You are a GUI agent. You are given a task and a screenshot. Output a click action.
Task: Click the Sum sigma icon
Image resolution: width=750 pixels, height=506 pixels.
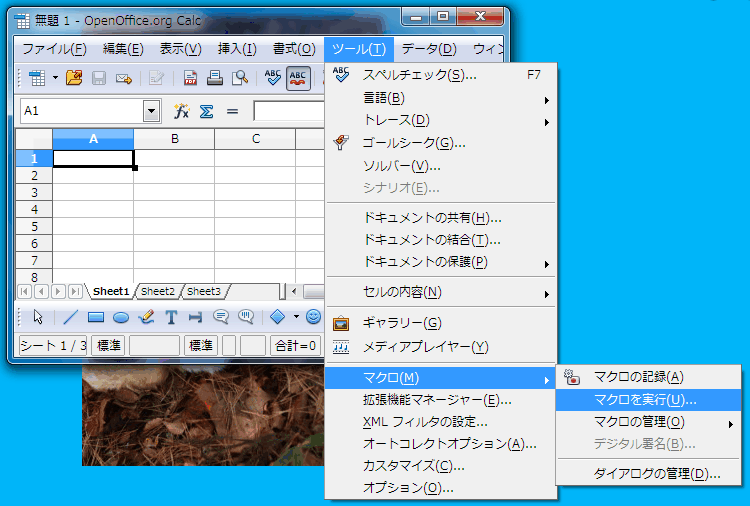[x=207, y=111]
